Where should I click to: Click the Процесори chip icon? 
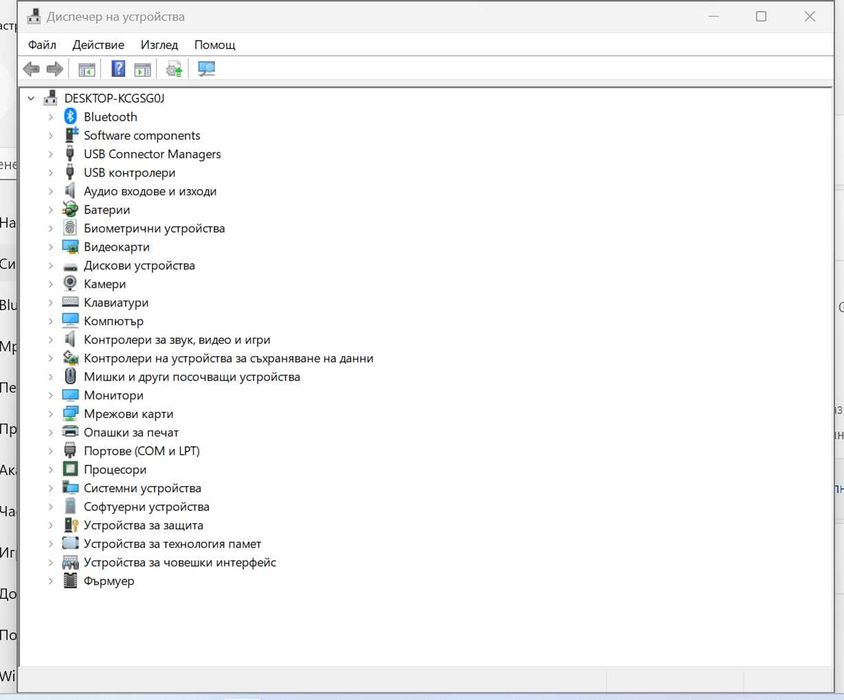click(x=71, y=469)
